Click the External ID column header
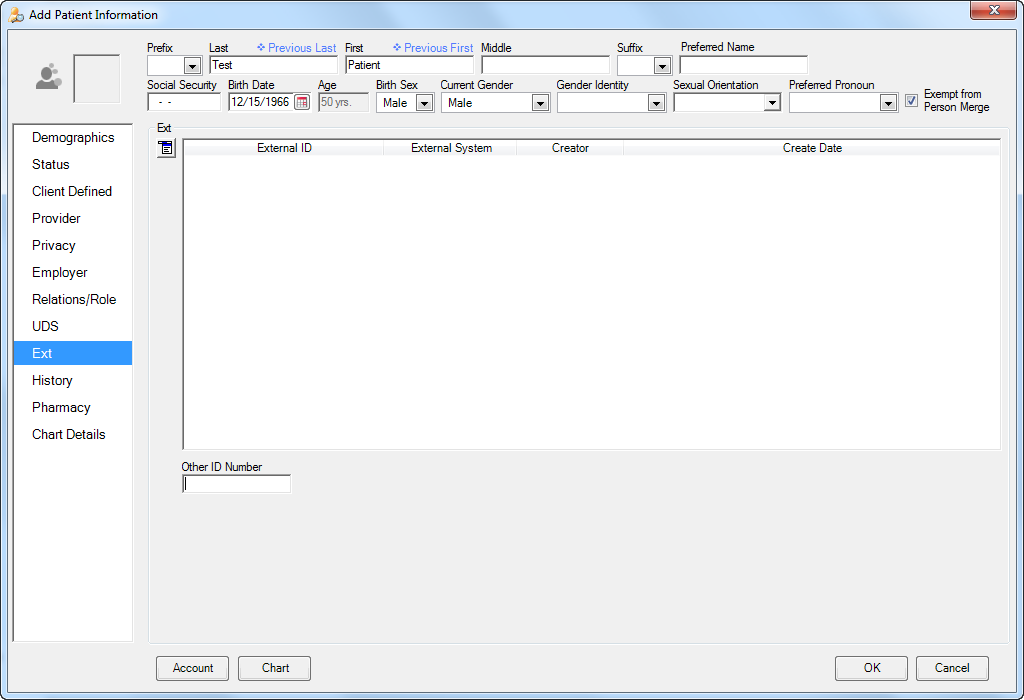 pyautogui.click(x=284, y=148)
